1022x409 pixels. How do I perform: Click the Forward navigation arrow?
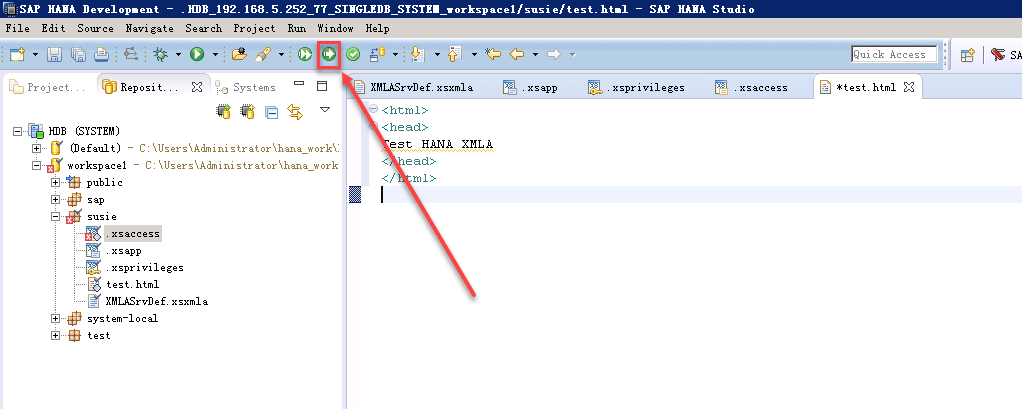click(554, 55)
